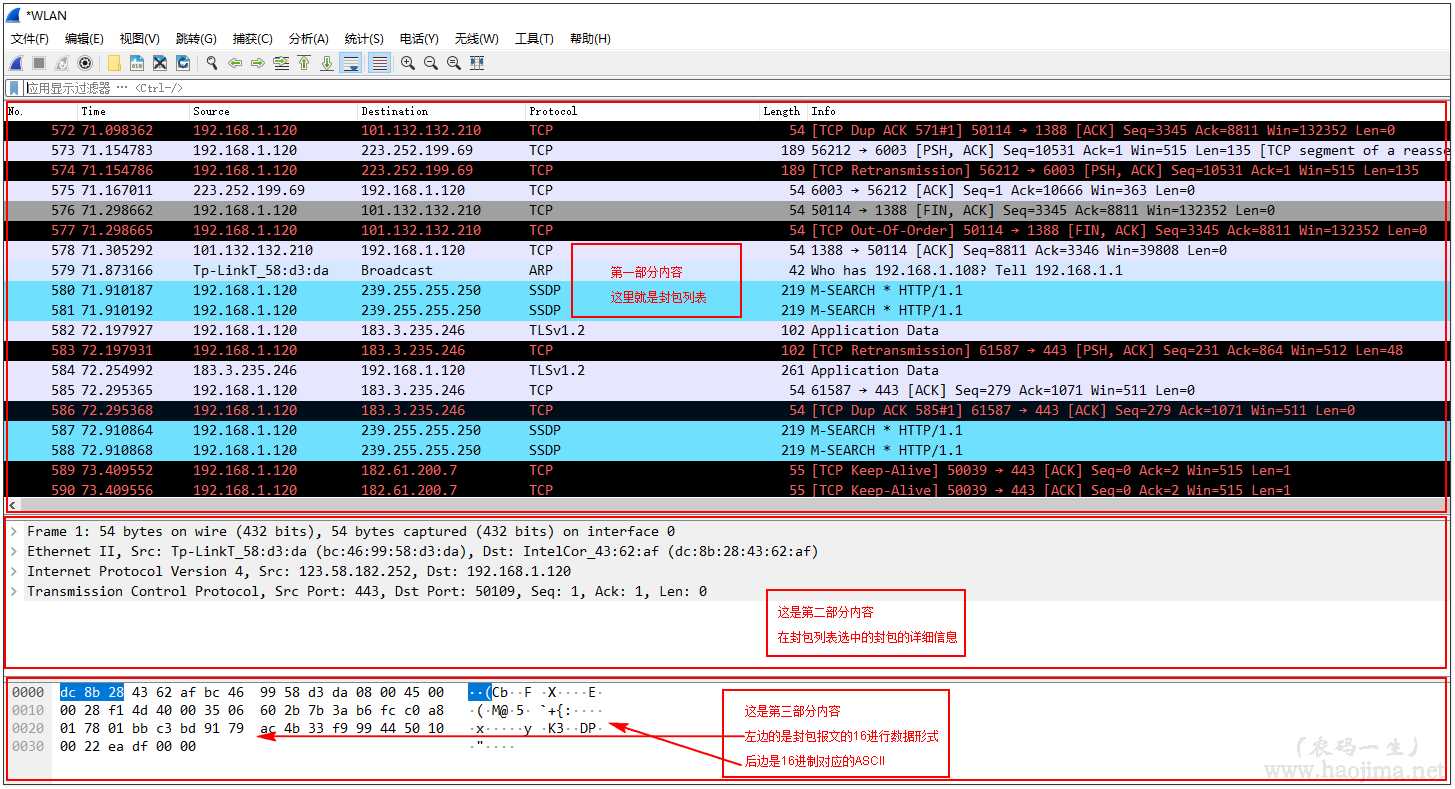Save this capture file
This screenshot has width=1455, height=789.
tap(137, 63)
